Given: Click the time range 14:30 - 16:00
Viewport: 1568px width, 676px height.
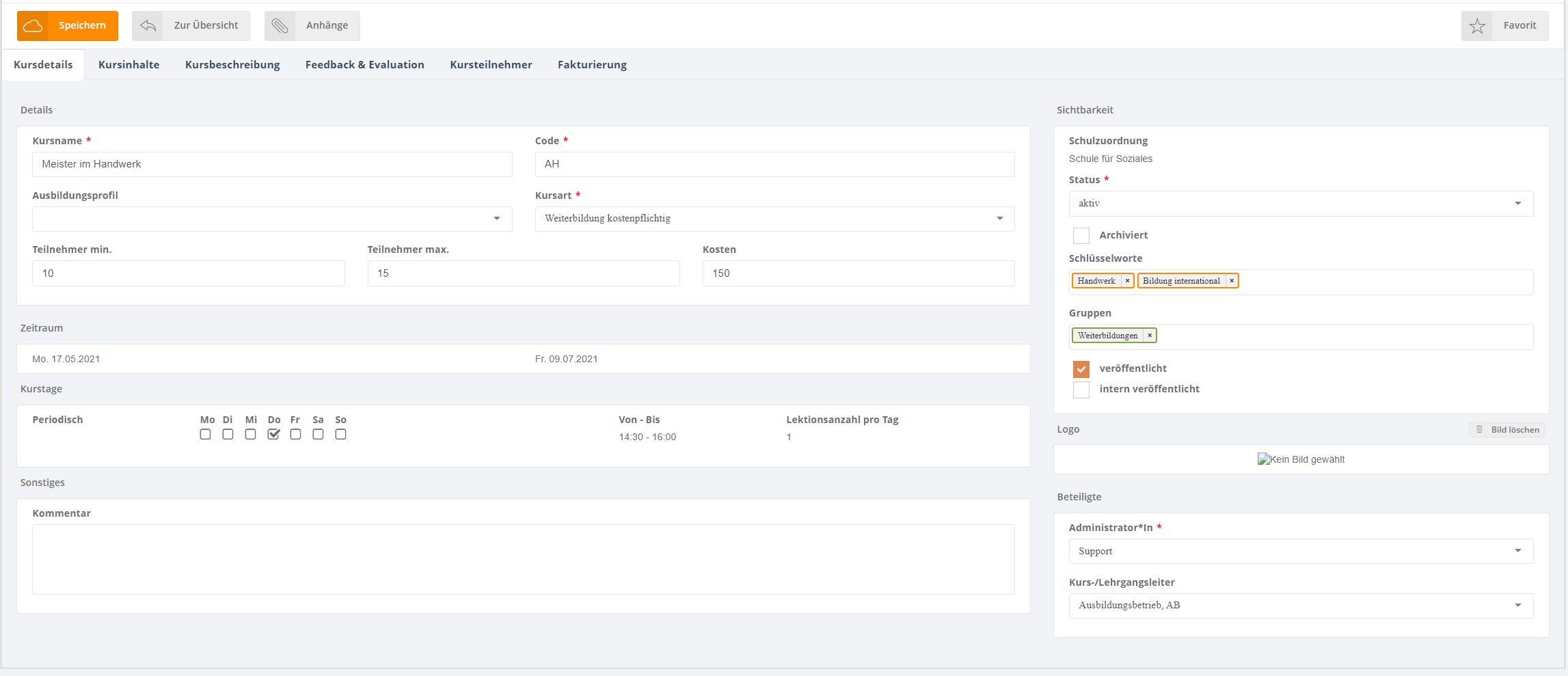Looking at the screenshot, I should [x=647, y=437].
